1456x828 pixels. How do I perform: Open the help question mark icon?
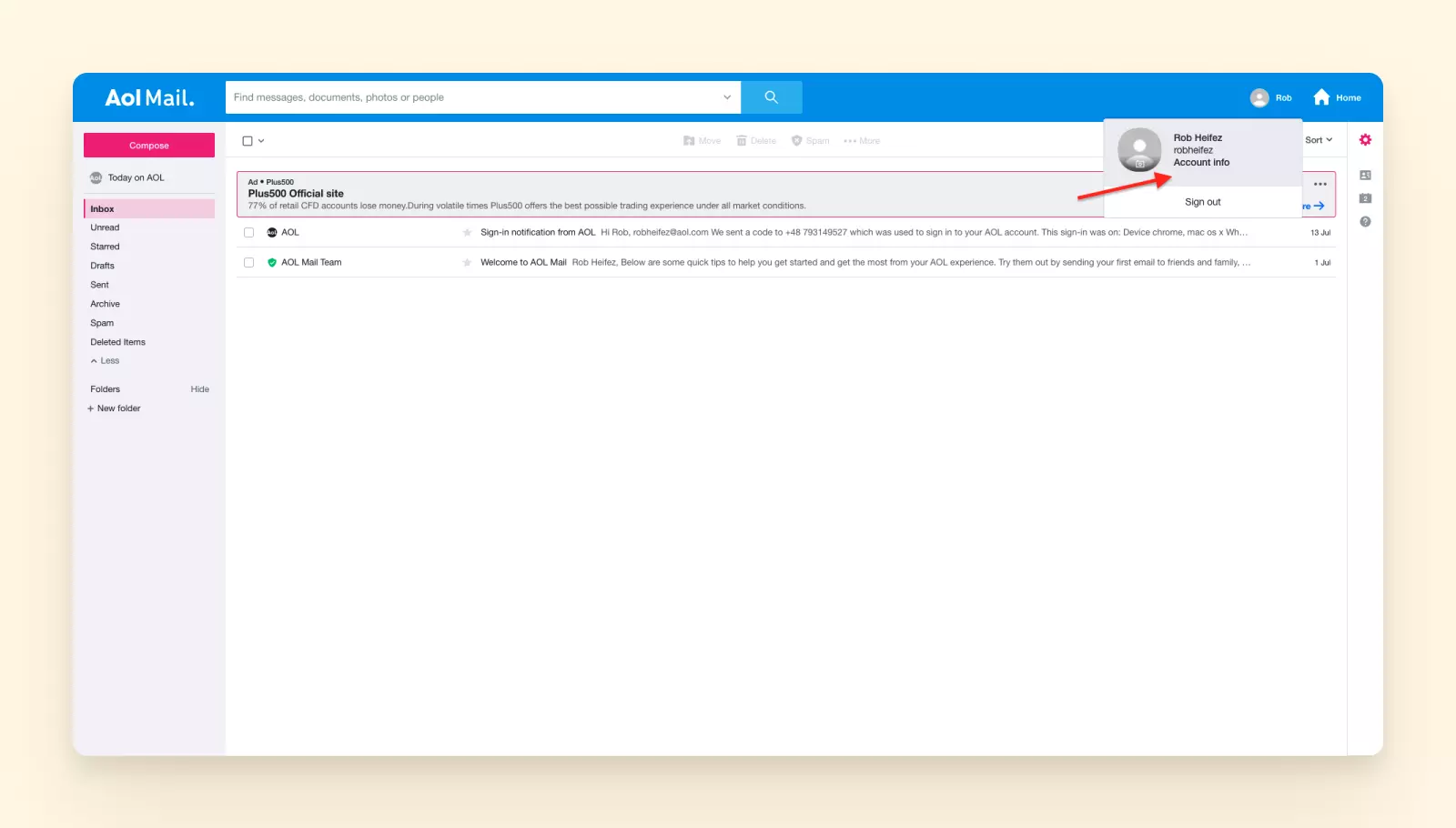[x=1365, y=222]
